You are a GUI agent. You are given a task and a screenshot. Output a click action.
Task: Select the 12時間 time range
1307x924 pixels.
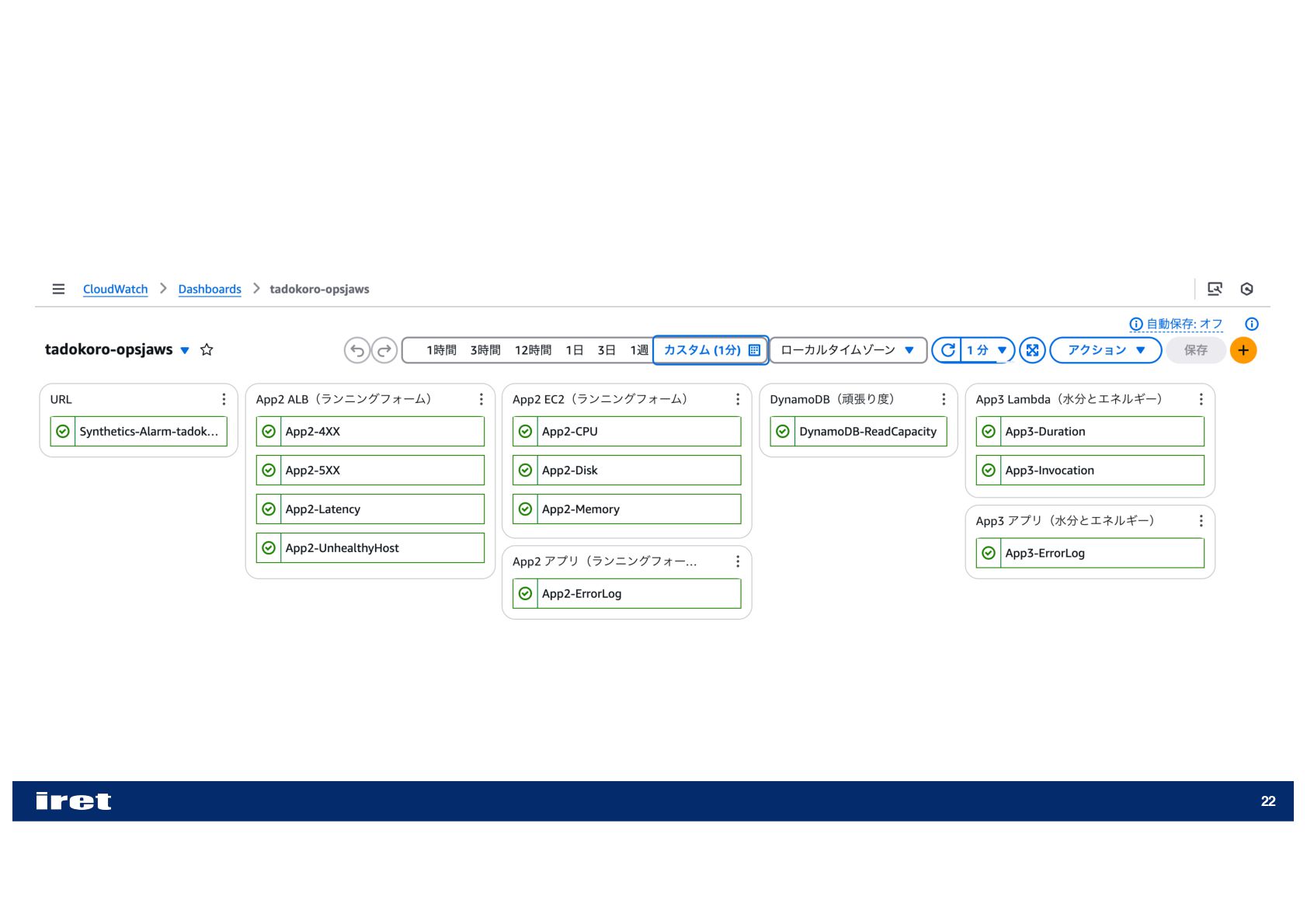tap(533, 350)
